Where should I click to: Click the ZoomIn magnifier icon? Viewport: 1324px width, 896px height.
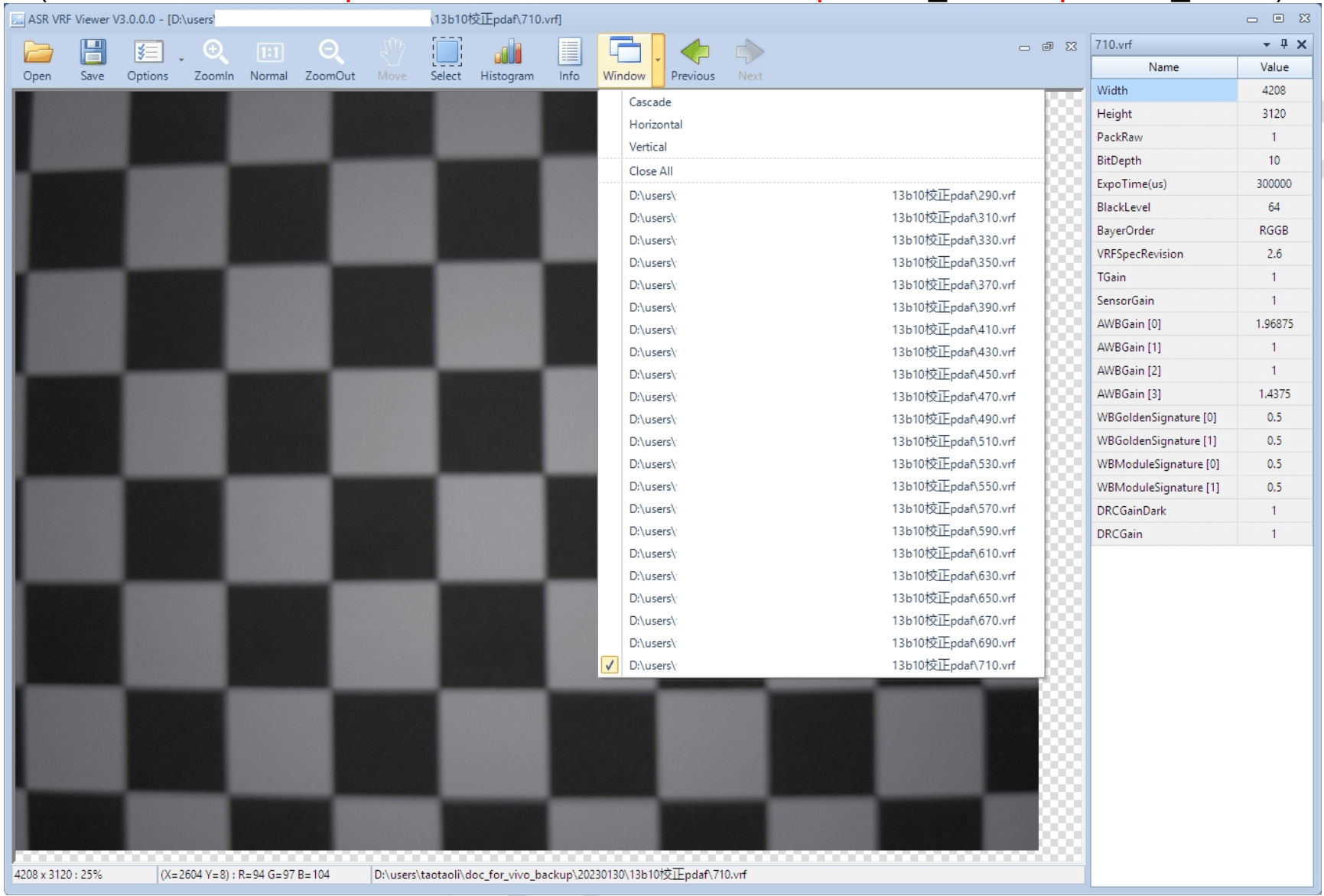214,53
